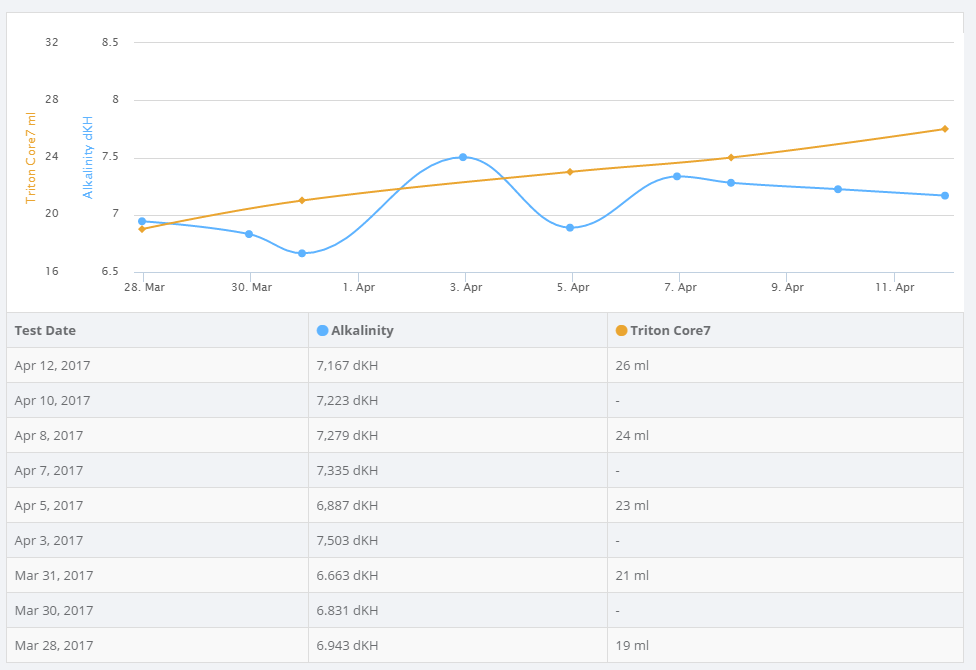Screen dimensions: 976x670
Task: Click the orange Triton Core7 legend dot
Action: click(621, 331)
